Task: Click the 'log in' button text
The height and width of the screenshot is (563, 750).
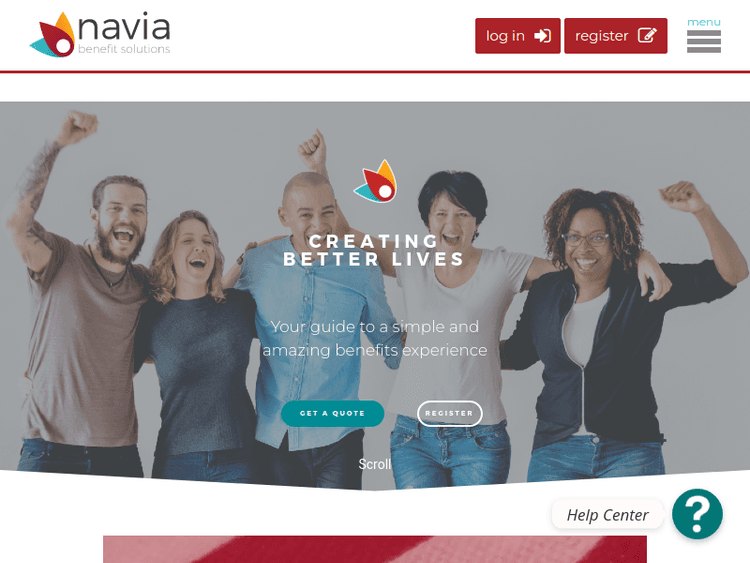Action: [505, 36]
